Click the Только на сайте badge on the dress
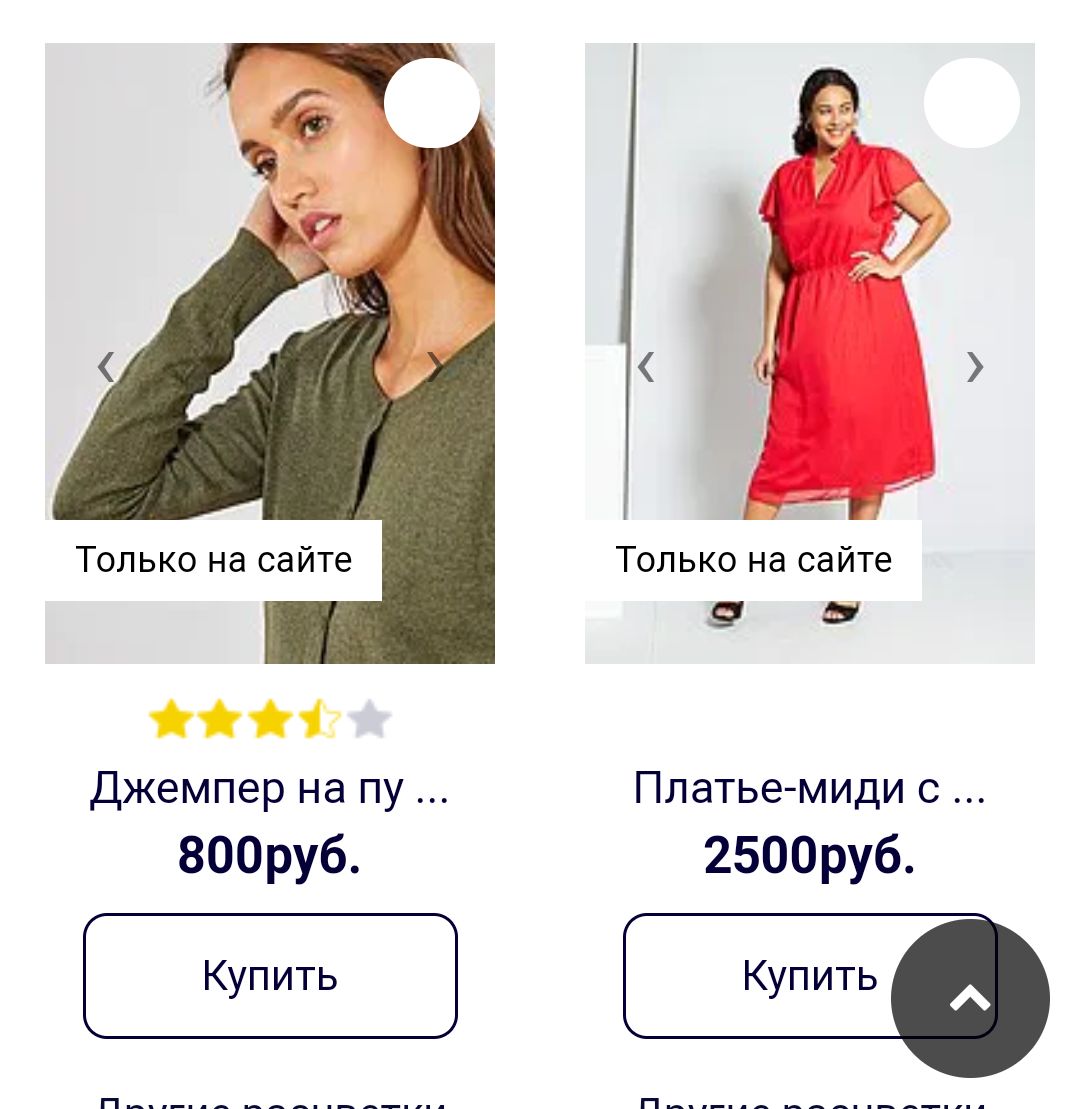Viewport: 1080px width, 1109px height. tap(753, 560)
